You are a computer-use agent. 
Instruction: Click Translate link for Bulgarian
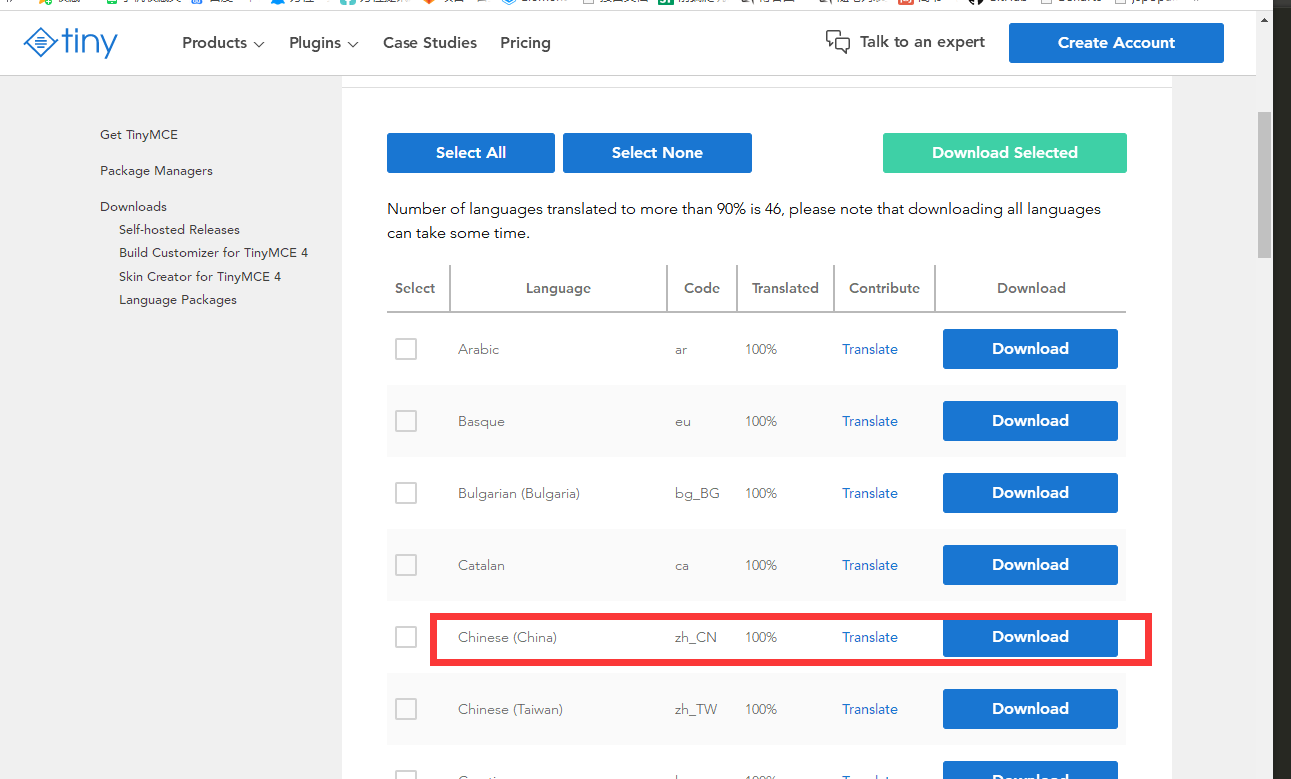click(x=870, y=493)
